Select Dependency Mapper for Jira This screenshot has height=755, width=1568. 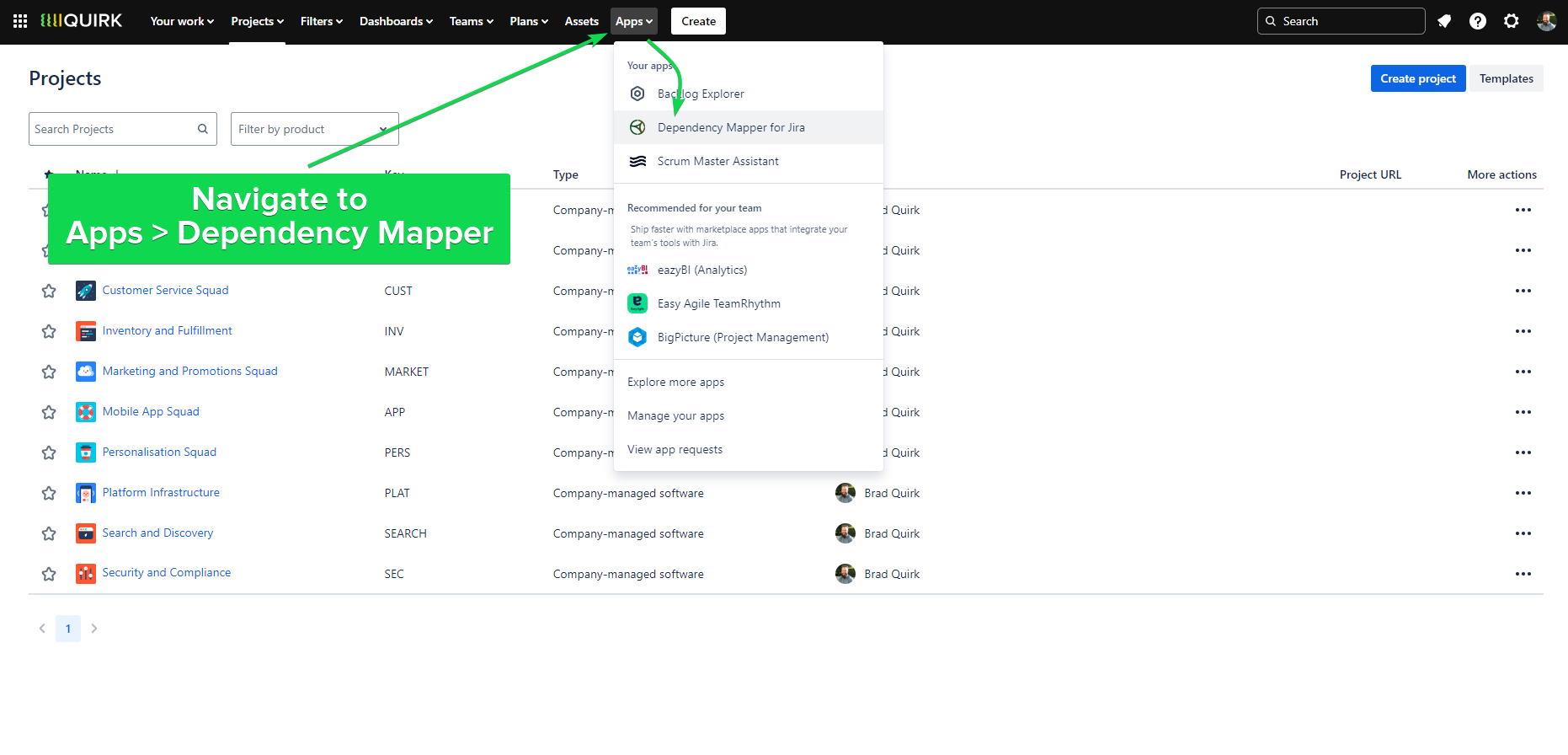(x=749, y=127)
